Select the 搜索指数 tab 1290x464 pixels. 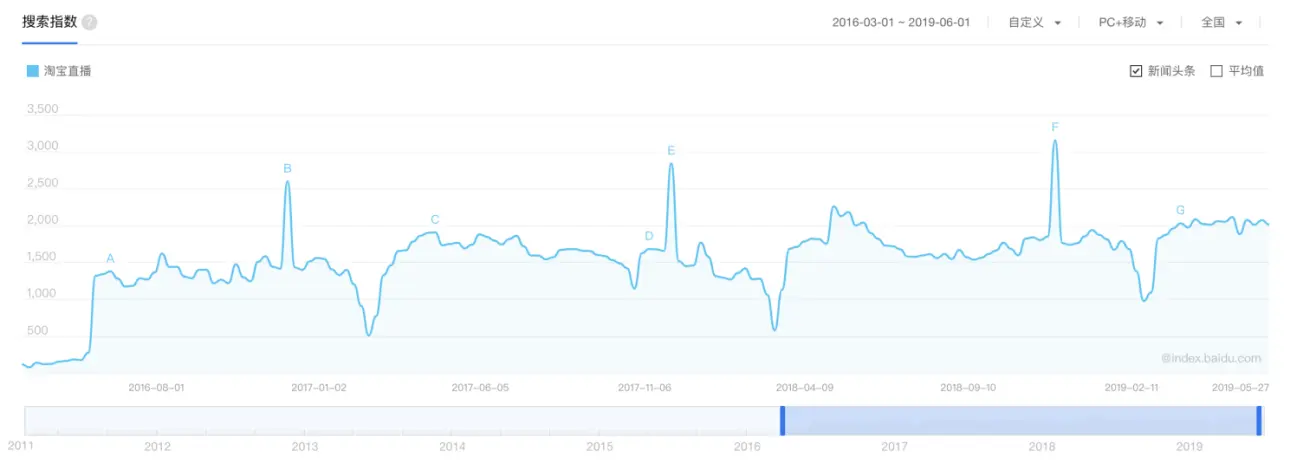point(49,22)
